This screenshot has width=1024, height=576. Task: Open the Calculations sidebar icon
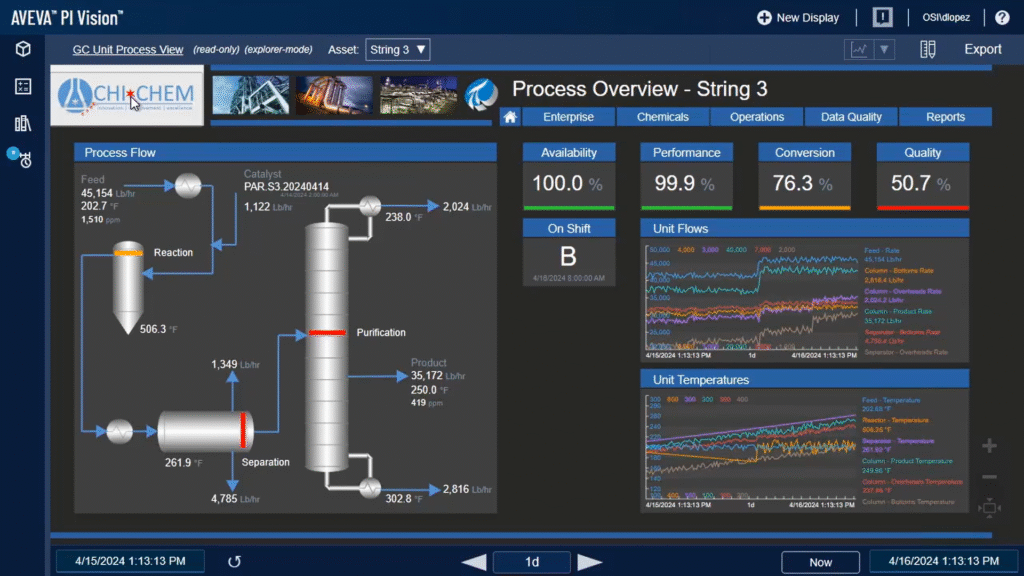(x=23, y=86)
